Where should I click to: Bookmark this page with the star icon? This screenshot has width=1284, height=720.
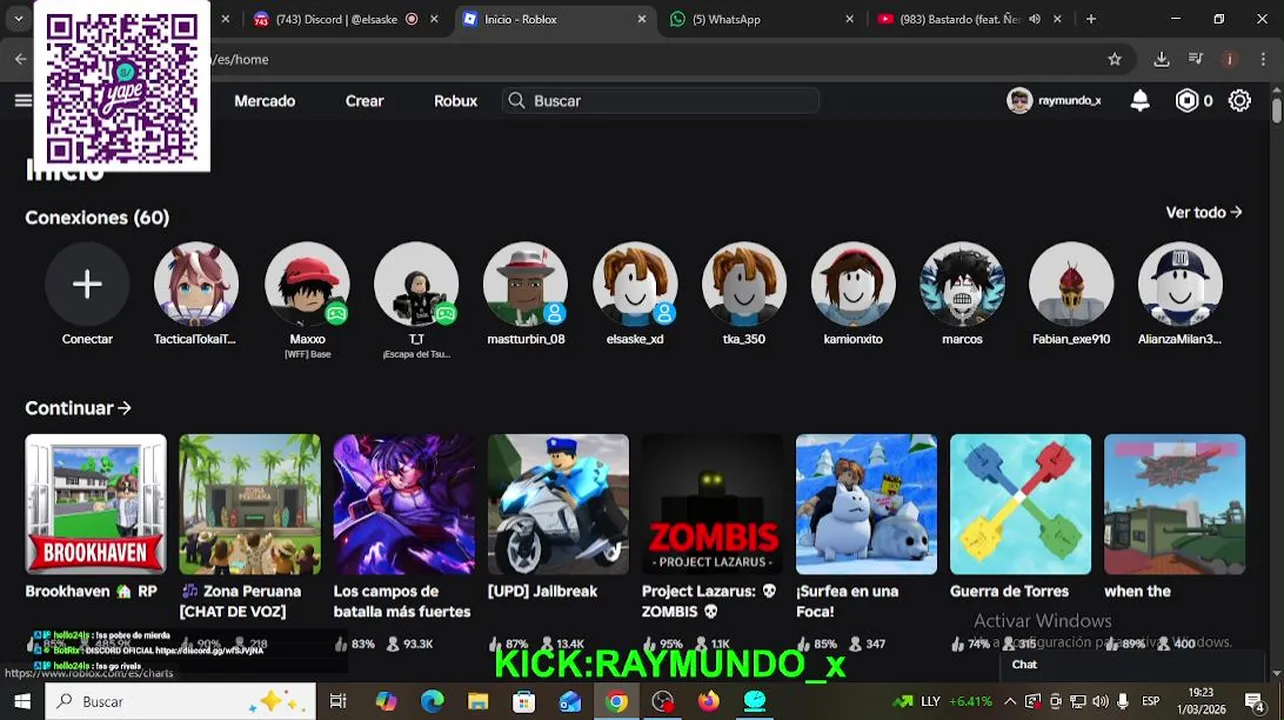pyautogui.click(x=1115, y=59)
